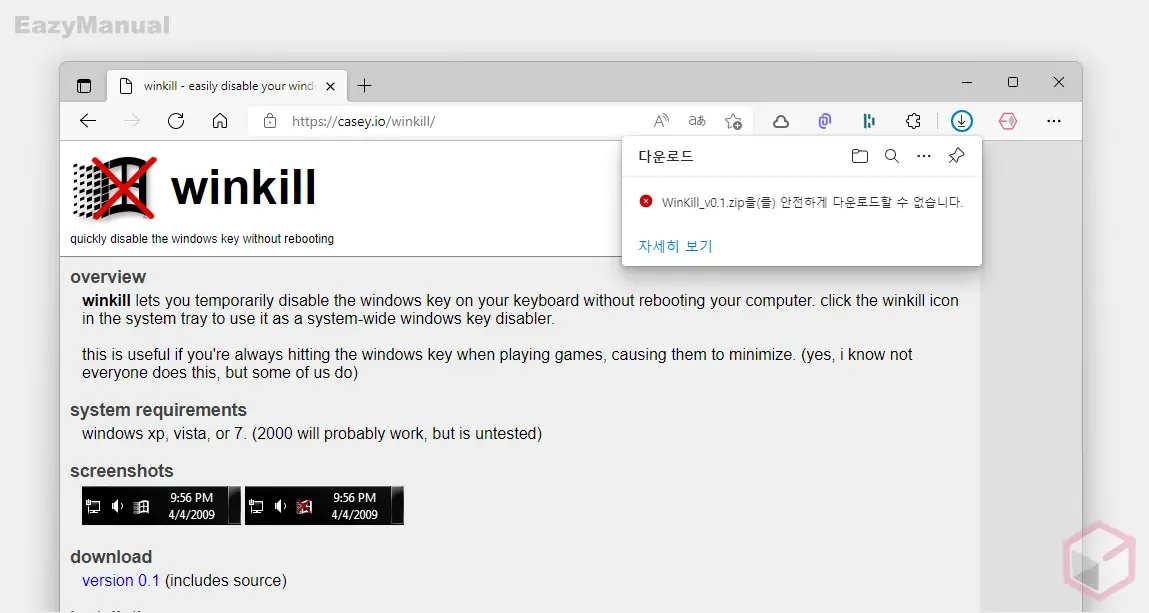
Task: Open the tab actions menu icon
Action: [x=84, y=86]
